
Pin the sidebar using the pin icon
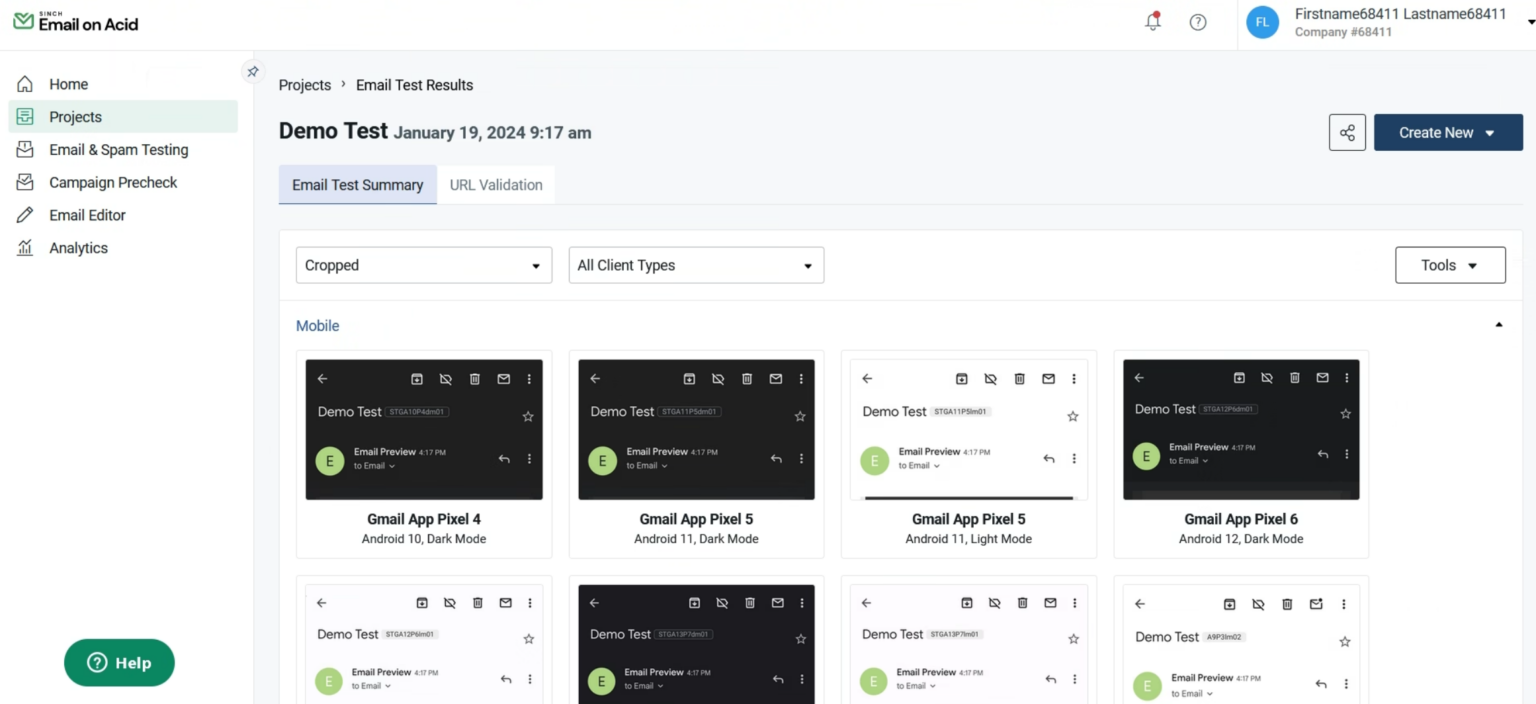[251, 71]
